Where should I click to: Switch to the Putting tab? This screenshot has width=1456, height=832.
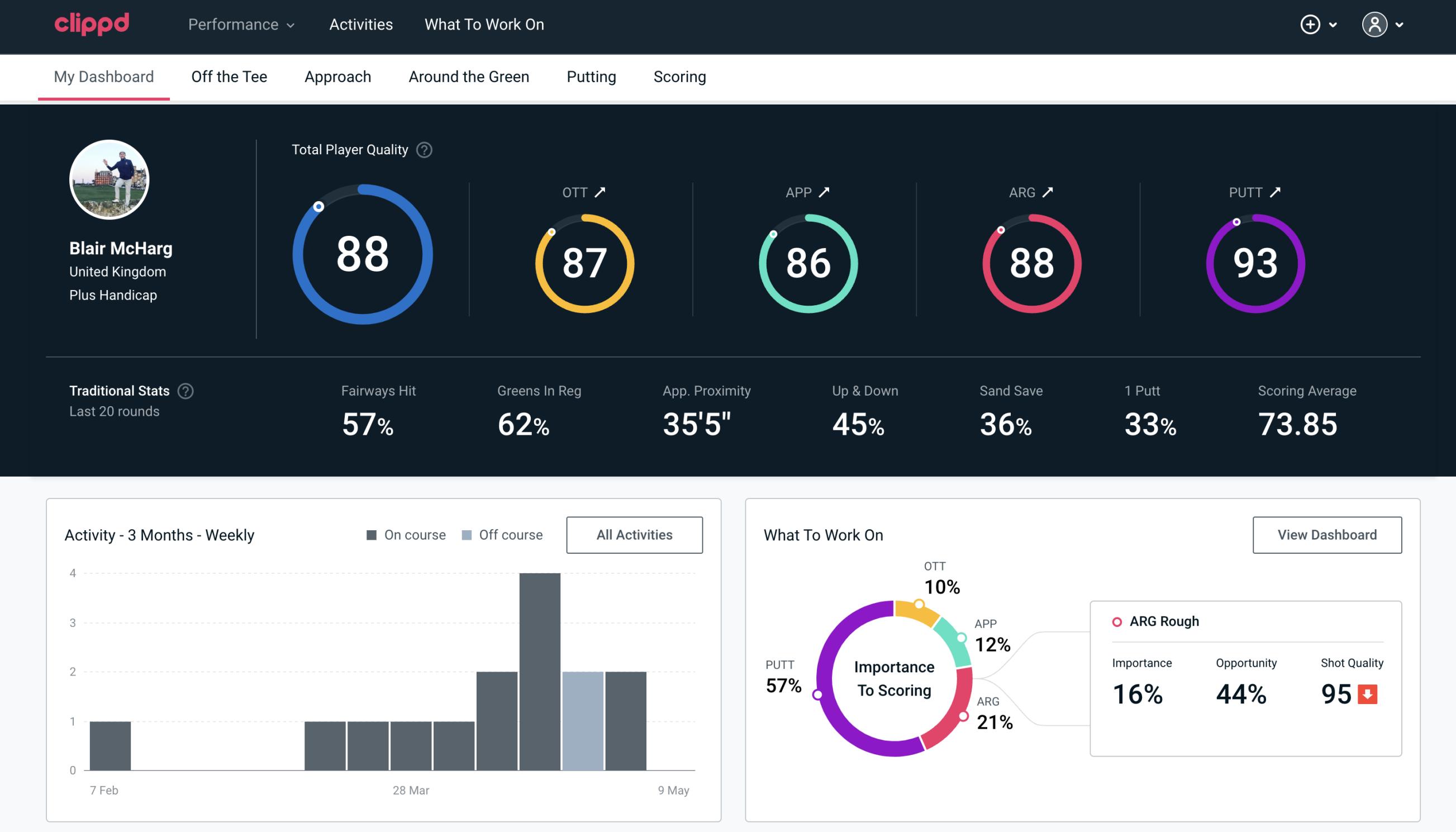coord(591,77)
